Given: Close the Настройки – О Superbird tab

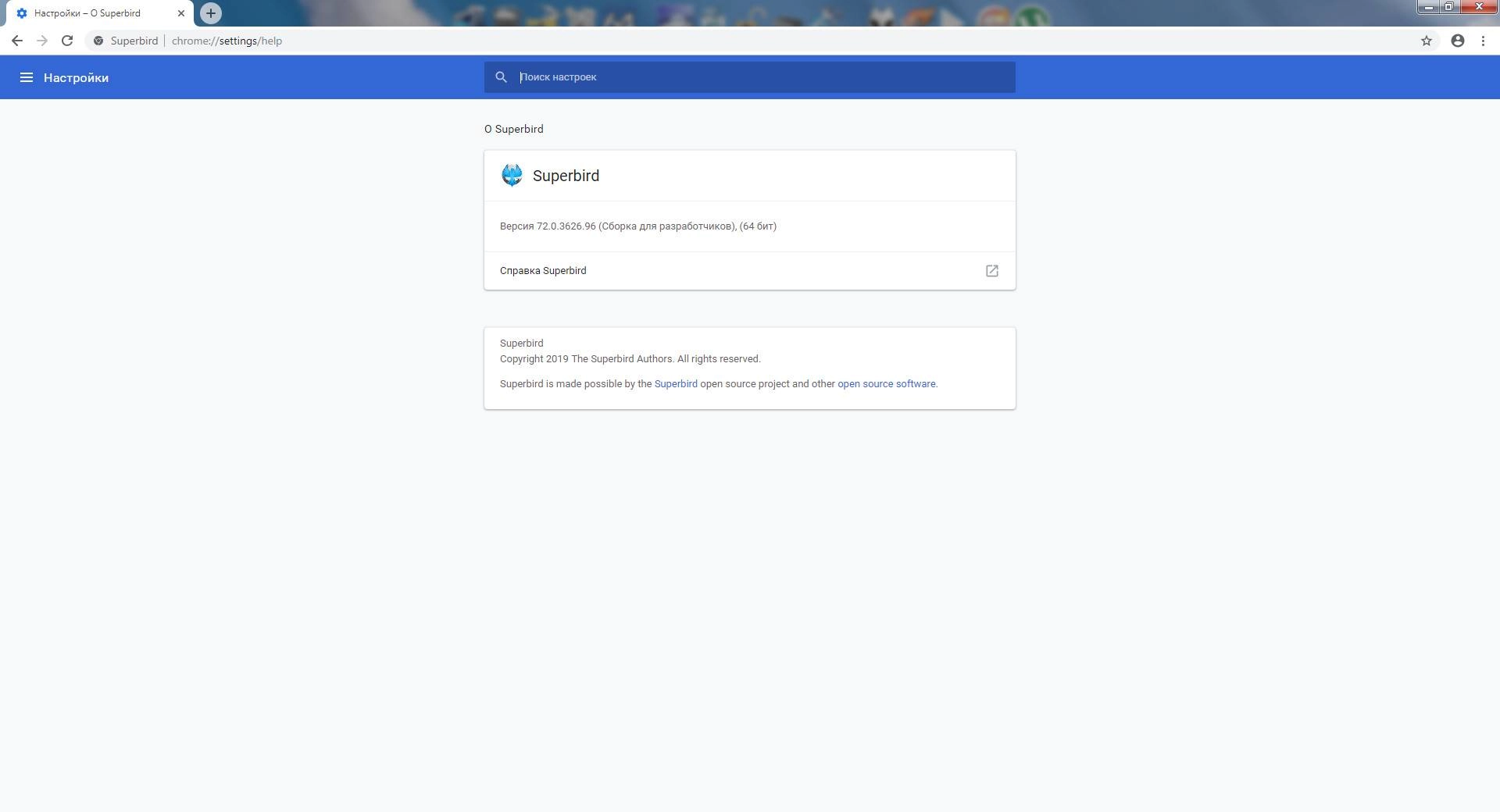Looking at the screenshot, I should (x=181, y=13).
